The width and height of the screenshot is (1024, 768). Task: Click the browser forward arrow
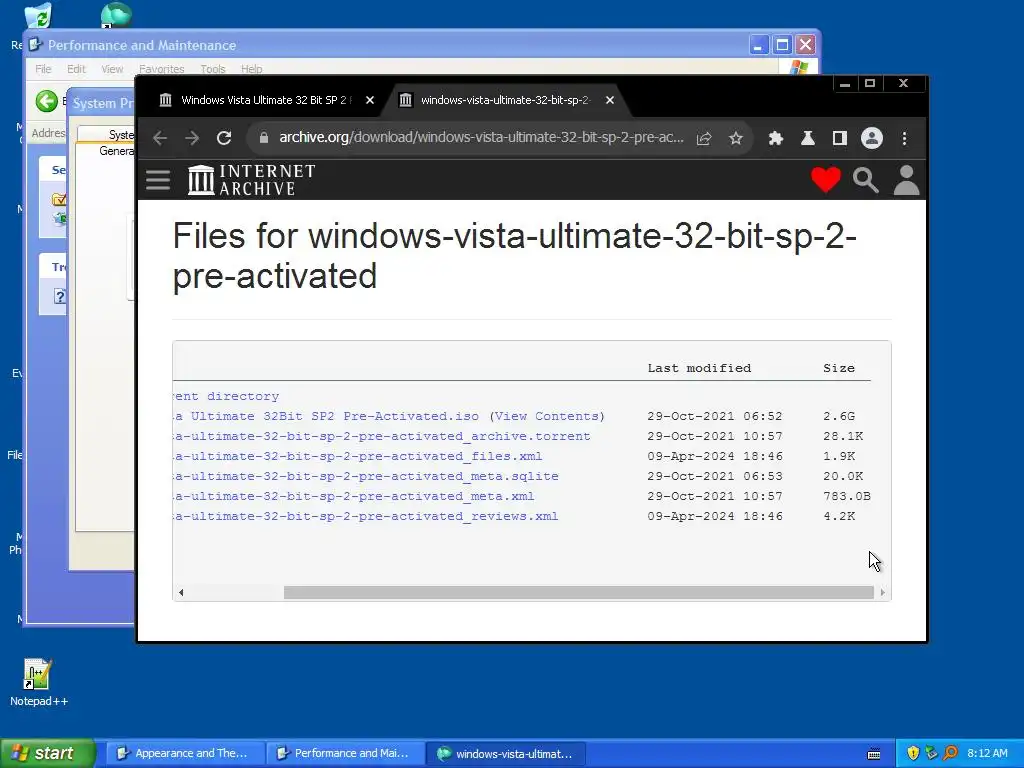click(x=192, y=138)
